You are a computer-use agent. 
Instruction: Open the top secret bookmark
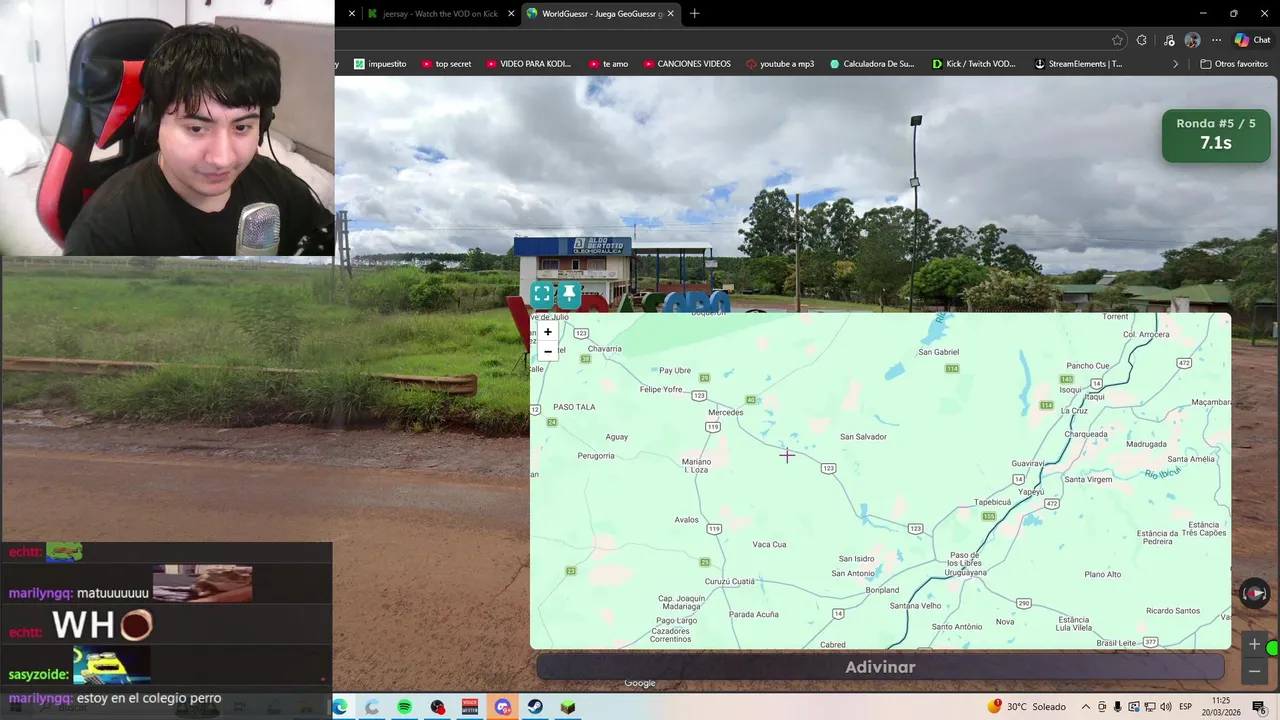point(446,64)
